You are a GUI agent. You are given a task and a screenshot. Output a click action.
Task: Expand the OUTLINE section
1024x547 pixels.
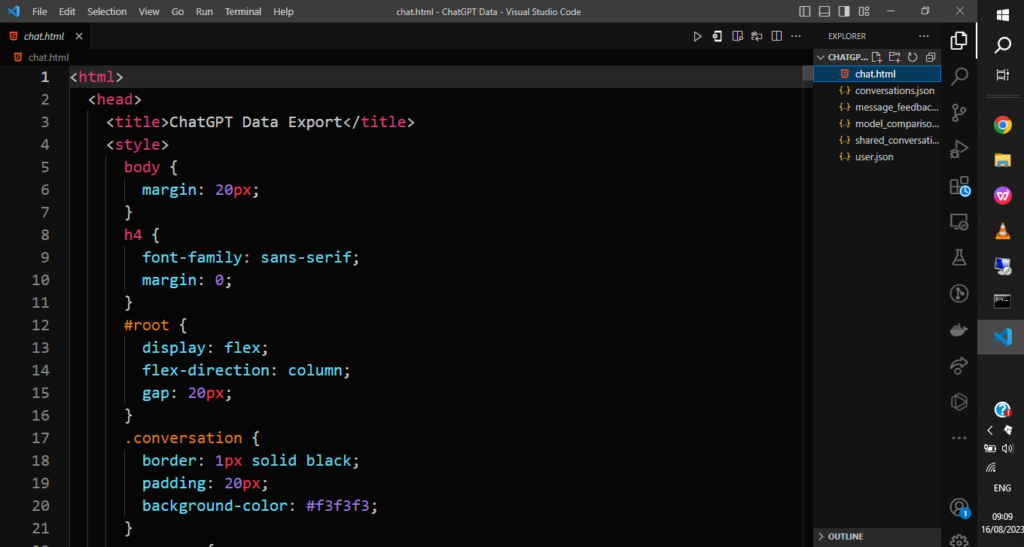click(x=877, y=537)
